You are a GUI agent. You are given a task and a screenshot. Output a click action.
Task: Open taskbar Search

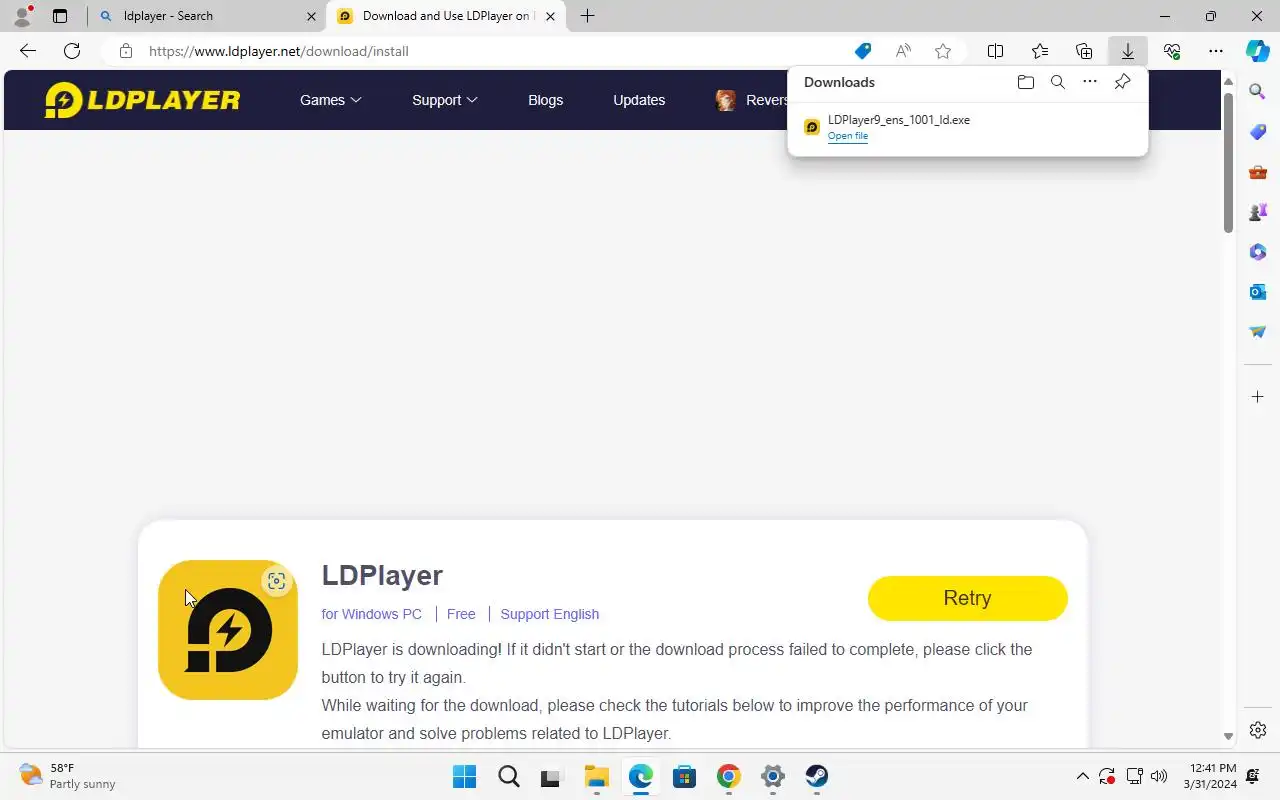pyautogui.click(x=508, y=776)
